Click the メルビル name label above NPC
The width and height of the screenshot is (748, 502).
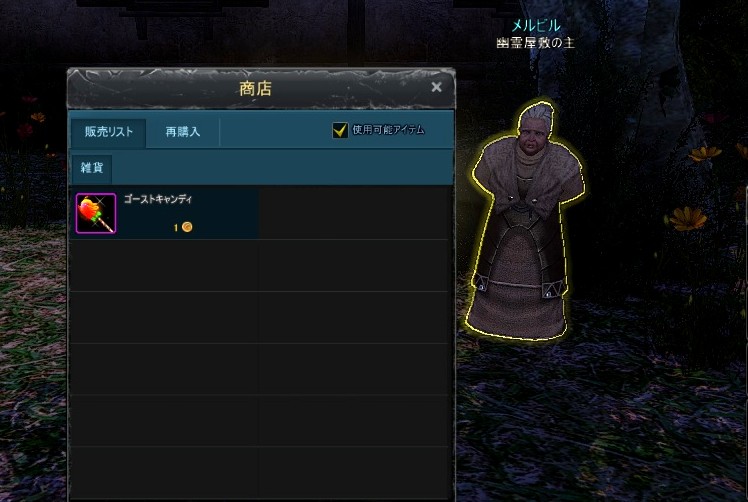coord(536,25)
